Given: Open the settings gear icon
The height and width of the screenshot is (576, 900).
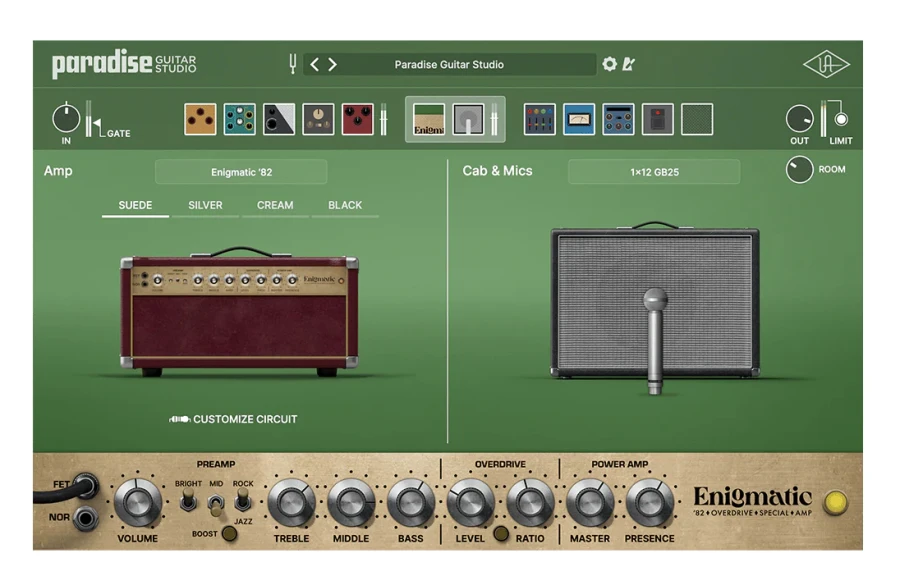Looking at the screenshot, I should (x=610, y=64).
